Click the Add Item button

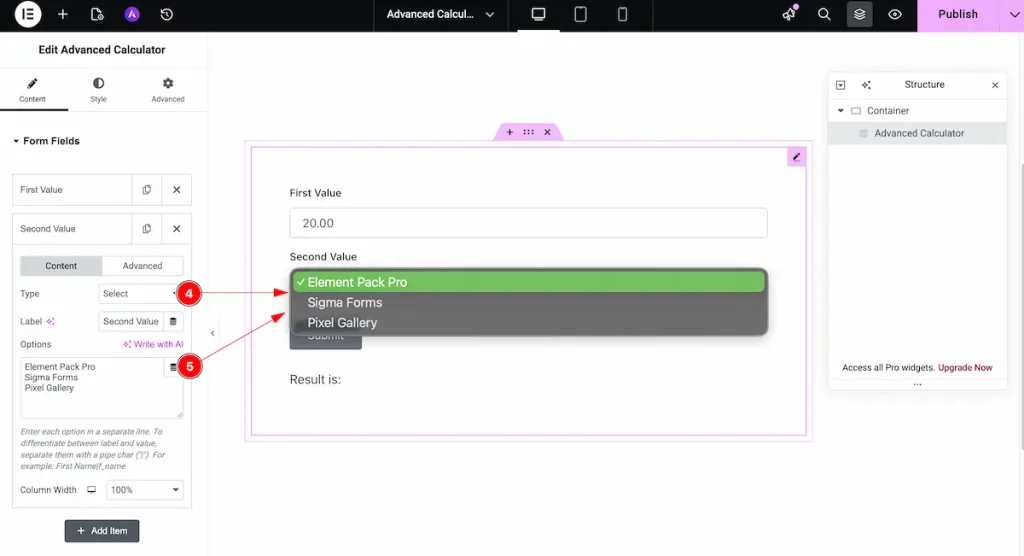pyautogui.click(x=102, y=531)
